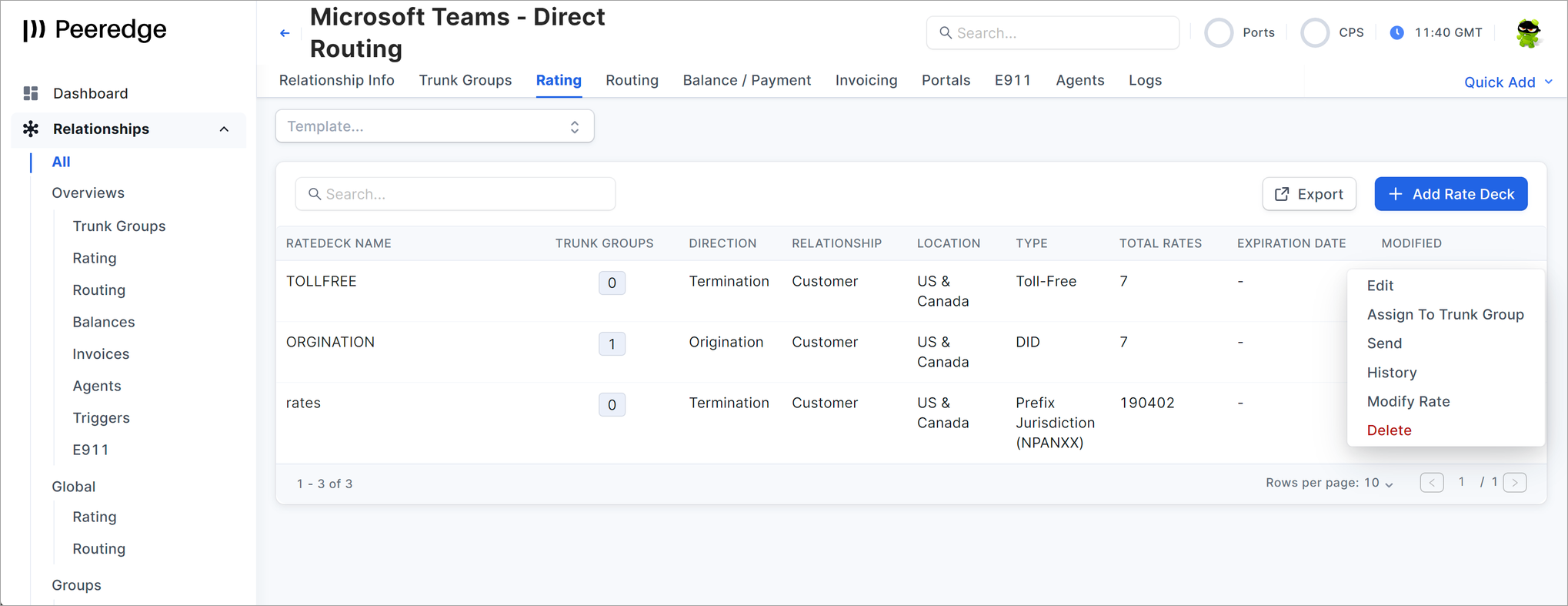
Task: Open Invoices in the sidebar
Action: coord(101,353)
